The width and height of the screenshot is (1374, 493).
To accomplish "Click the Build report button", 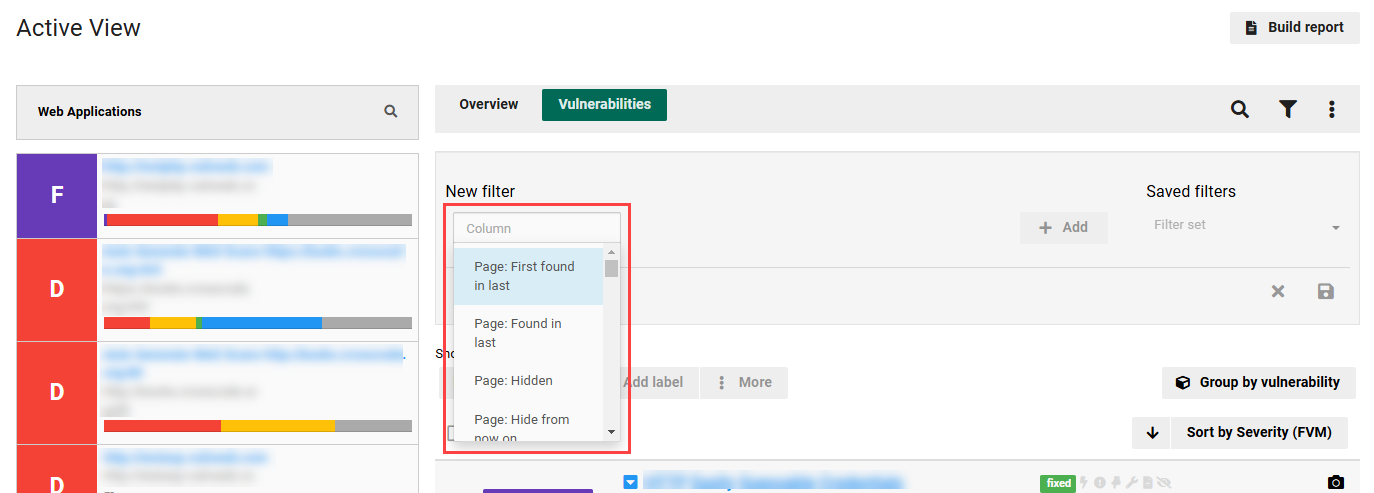I will [x=1294, y=28].
